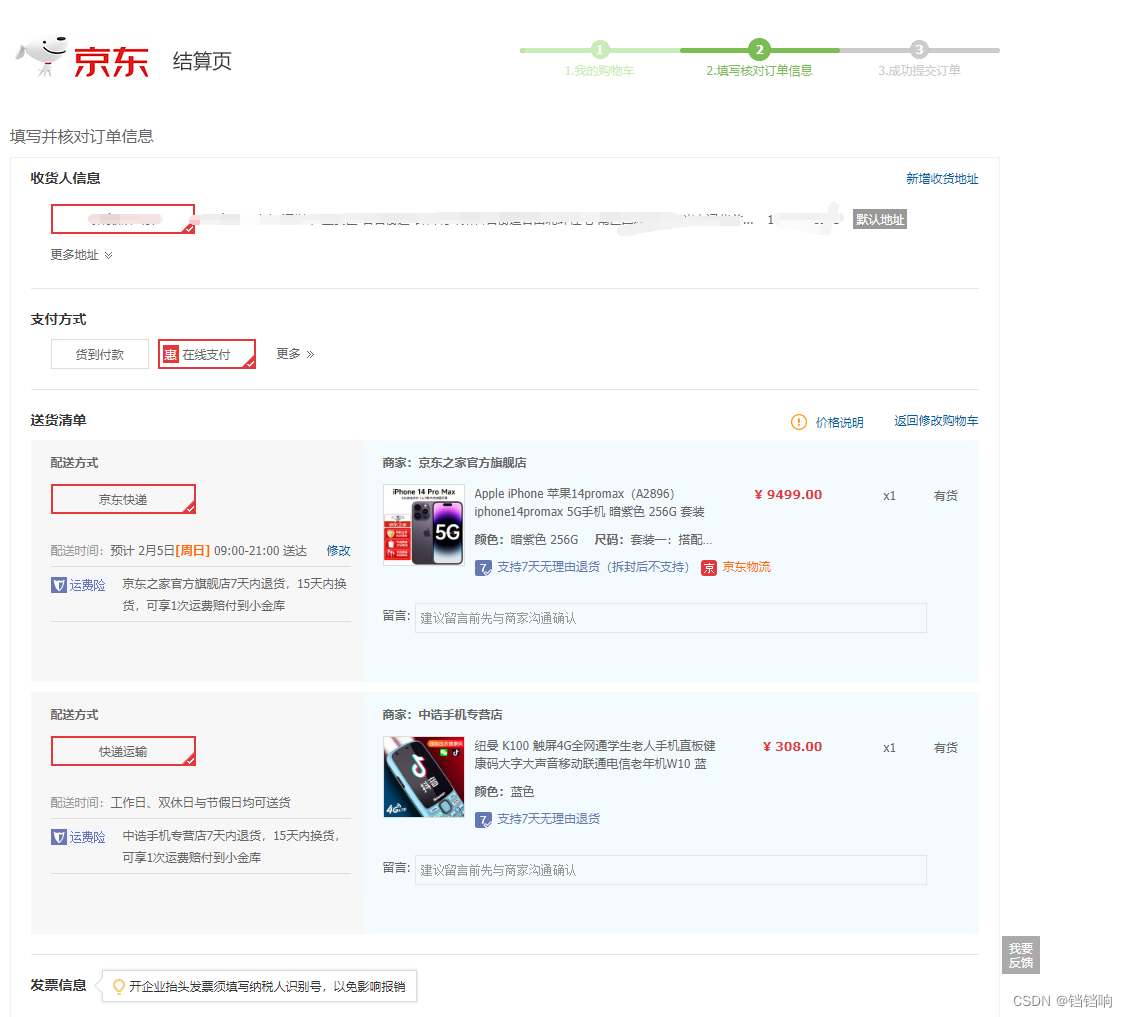Click 京东物流 link

point(746,567)
